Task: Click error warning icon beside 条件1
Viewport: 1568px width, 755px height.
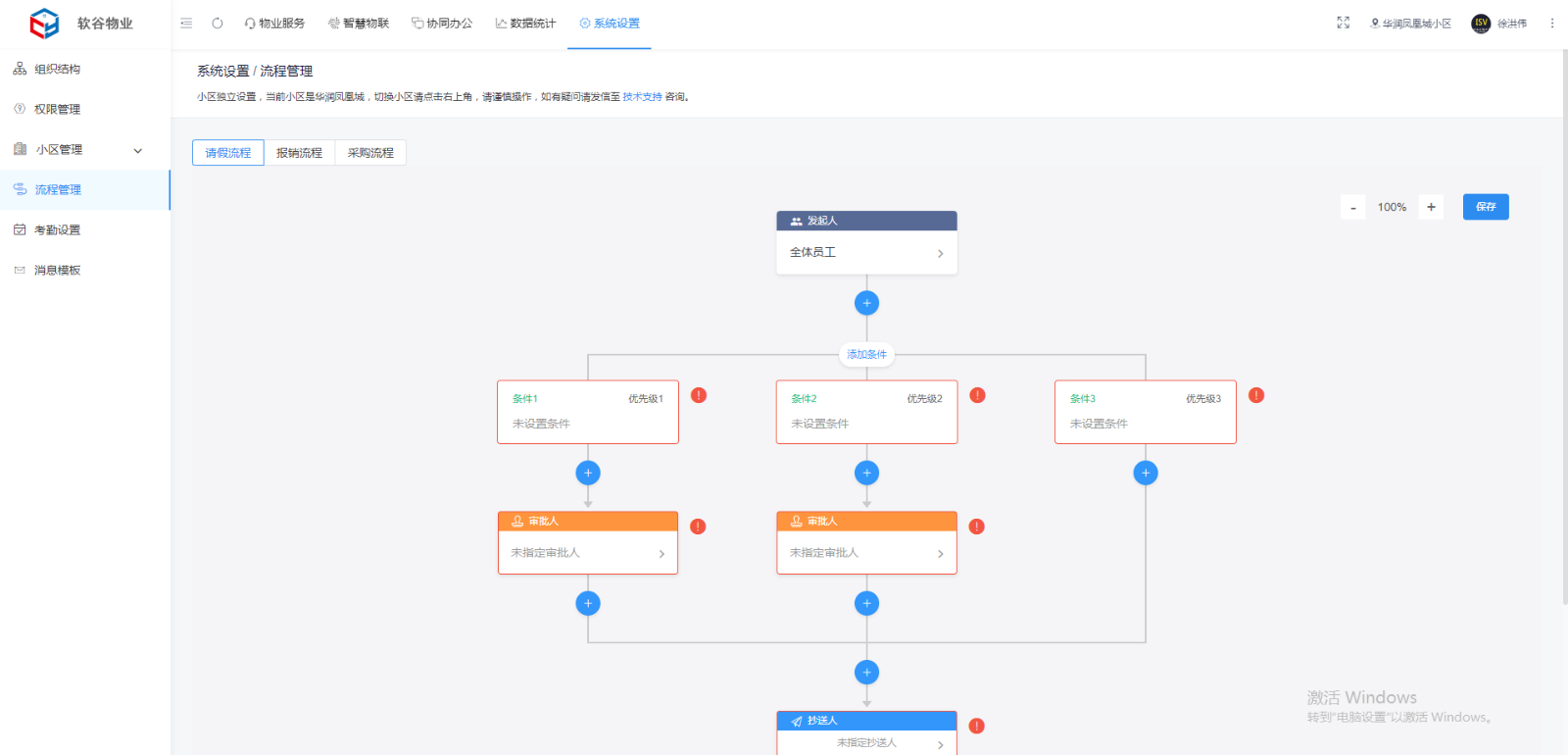Action: pos(699,395)
